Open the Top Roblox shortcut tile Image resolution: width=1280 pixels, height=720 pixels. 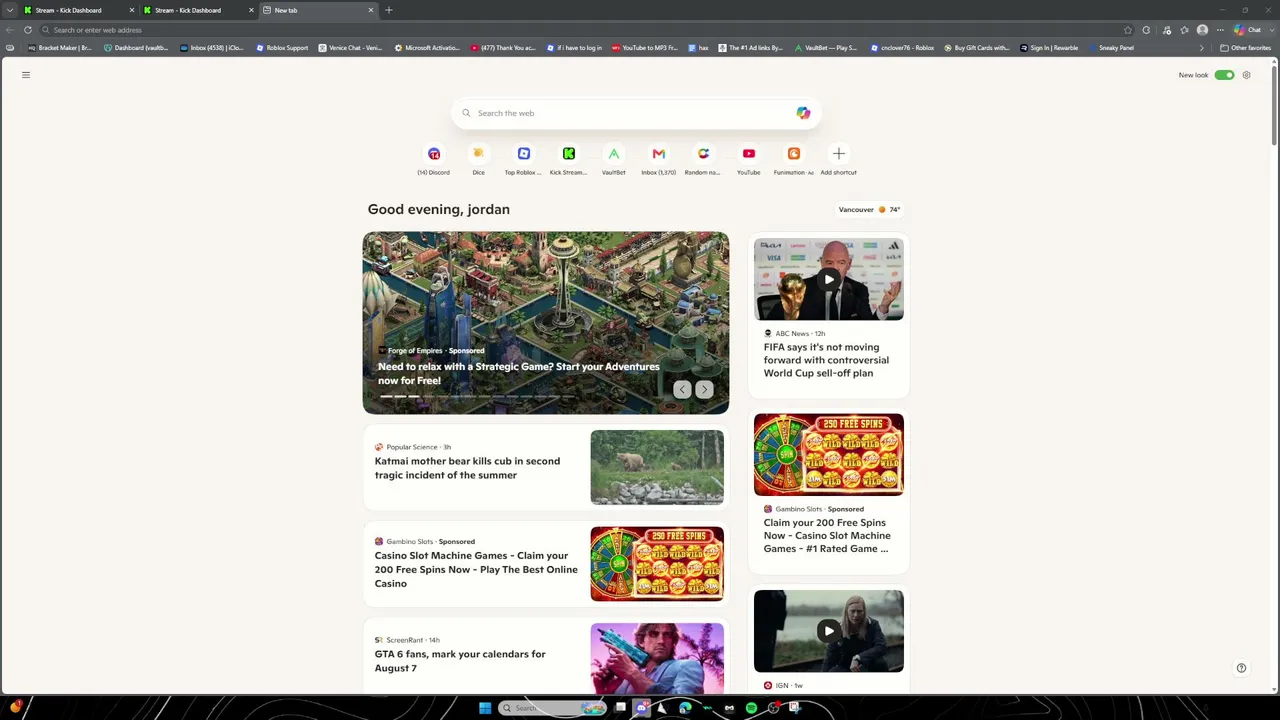point(523,159)
